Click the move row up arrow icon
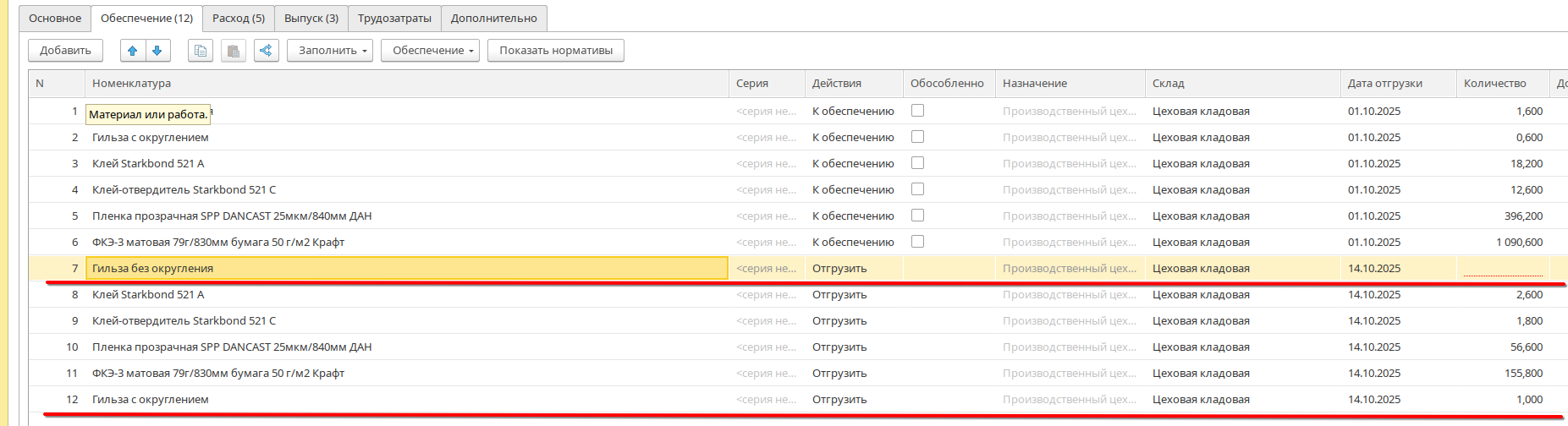Viewport: 1568px width, 426px height. (133, 51)
